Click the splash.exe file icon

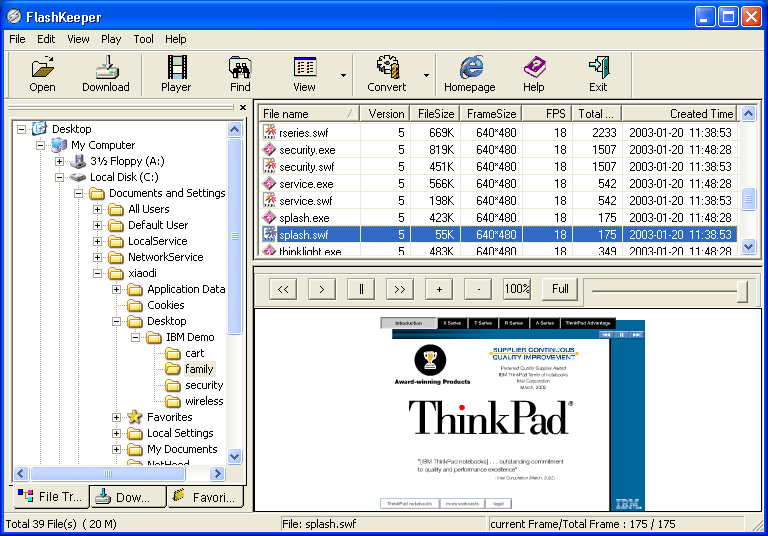click(x=269, y=217)
